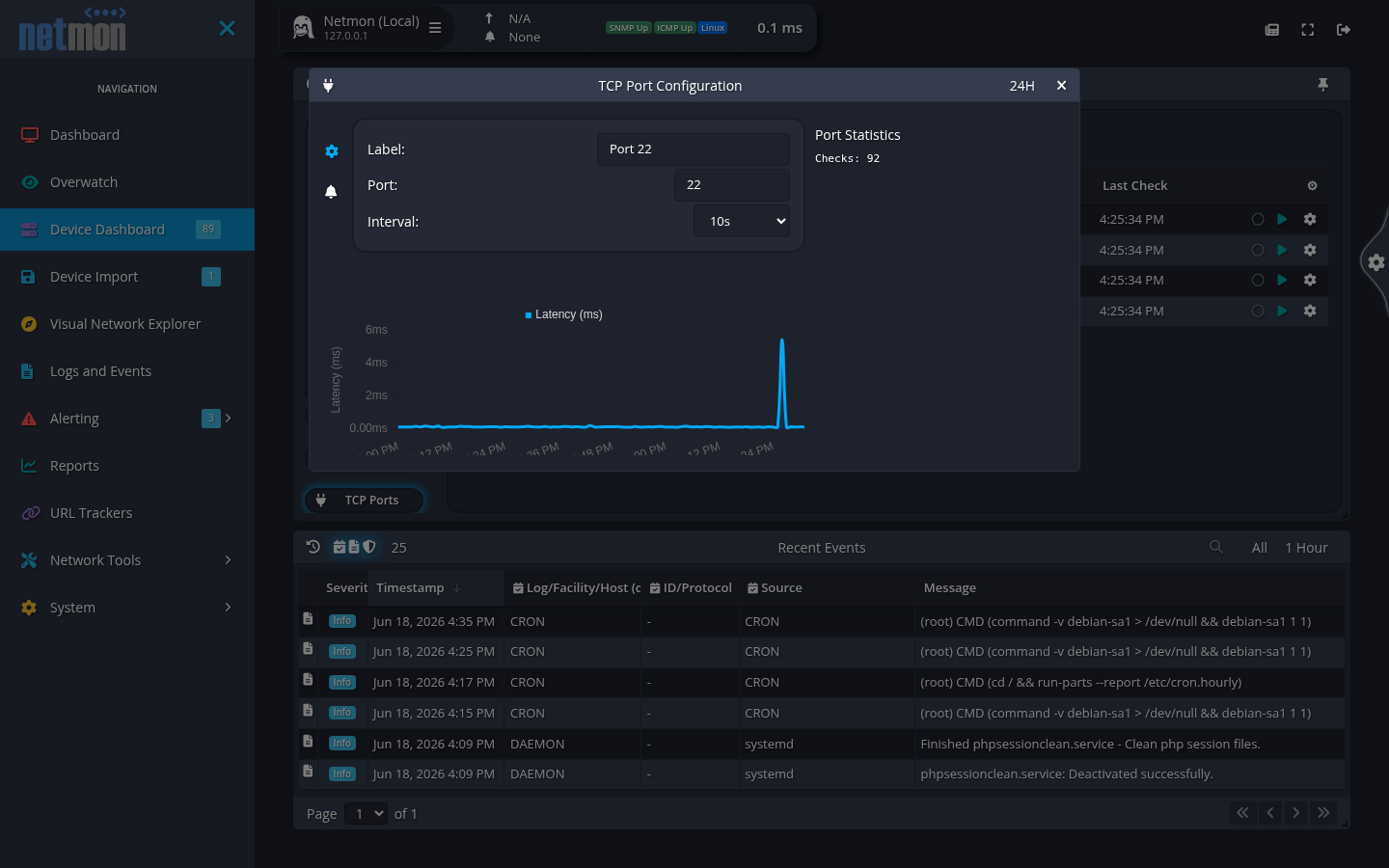Click the 24H time range in the dialog header

coord(1022,86)
